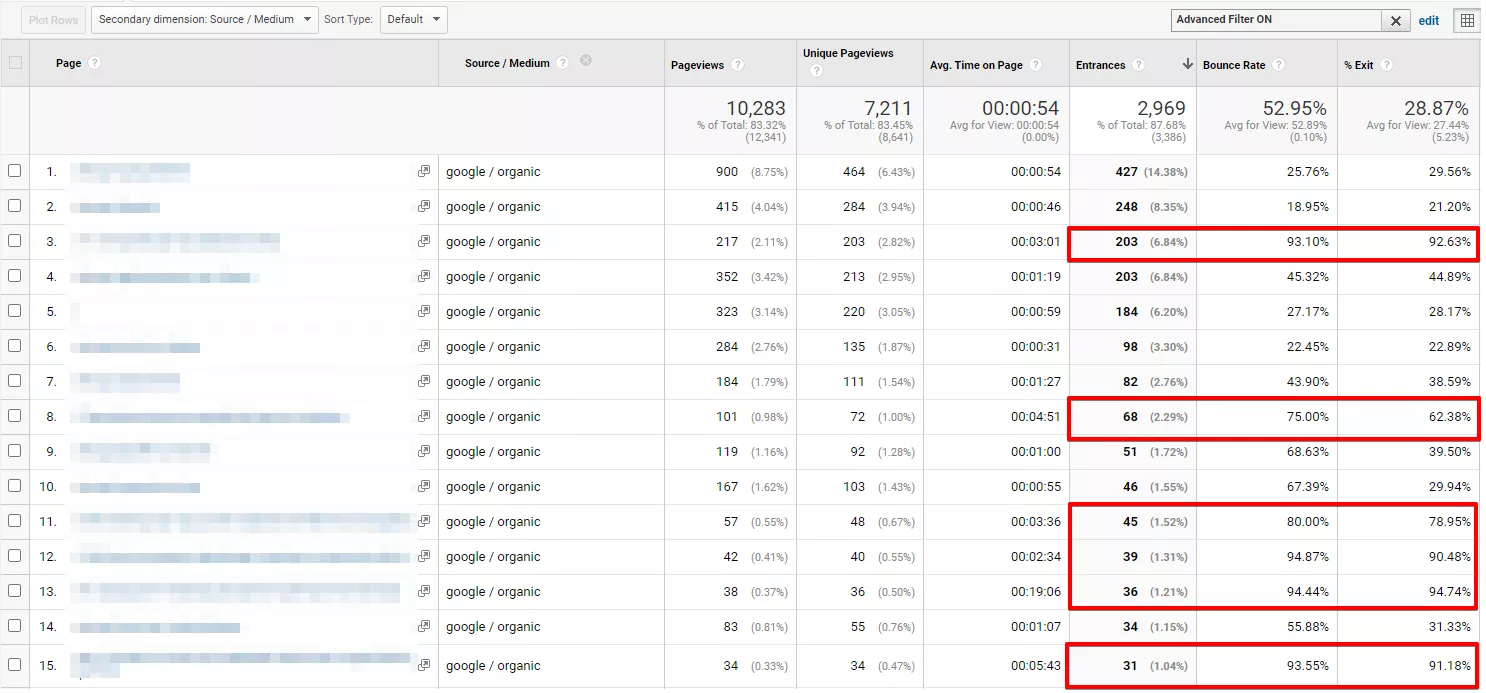Sort table by % Exit column
Image resolution: width=1486 pixels, height=693 pixels.
(x=1359, y=65)
